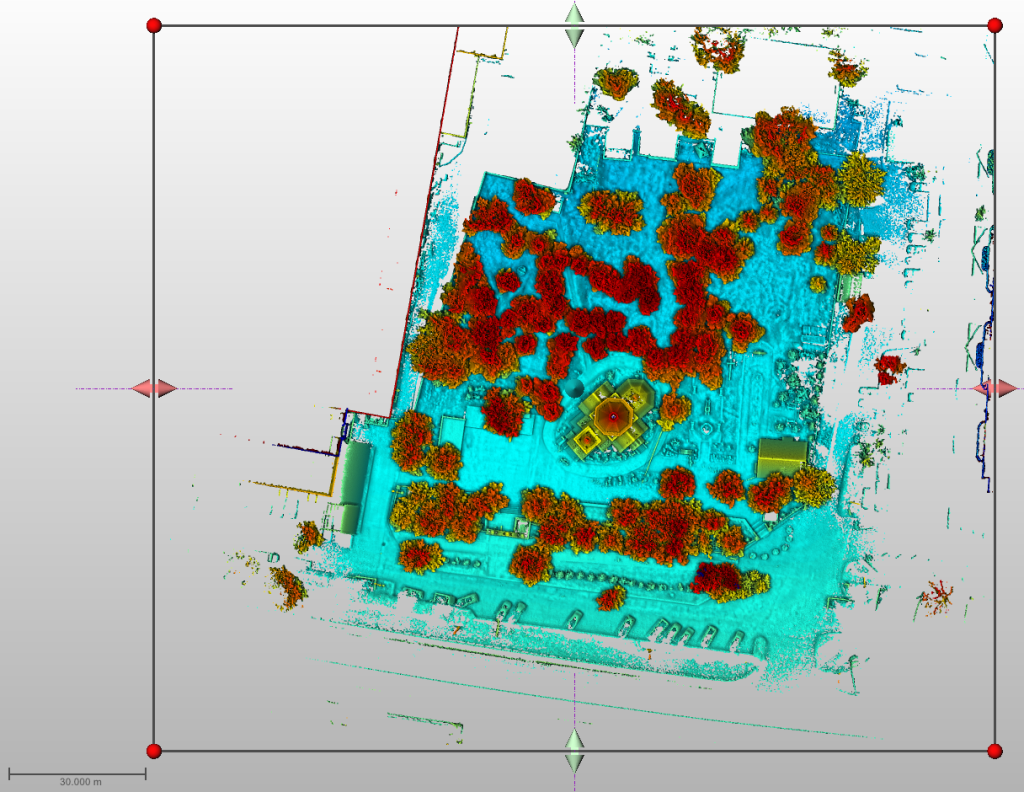The width and height of the screenshot is (1024, 792).
Task: Click the left-pointing red arrow on left edge
Action: point(142,388)
